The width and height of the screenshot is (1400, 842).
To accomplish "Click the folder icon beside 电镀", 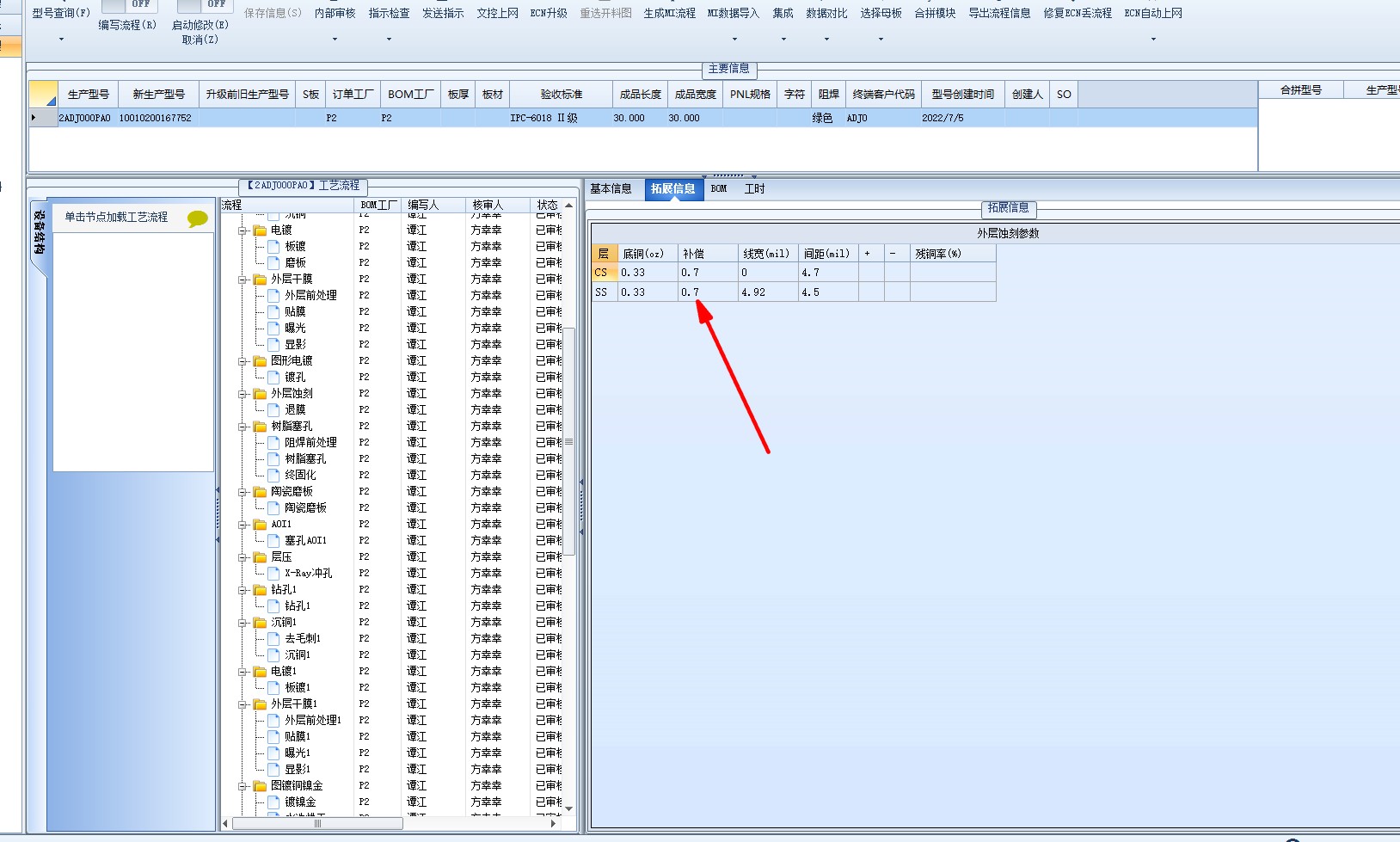I will tap(260, 230).
